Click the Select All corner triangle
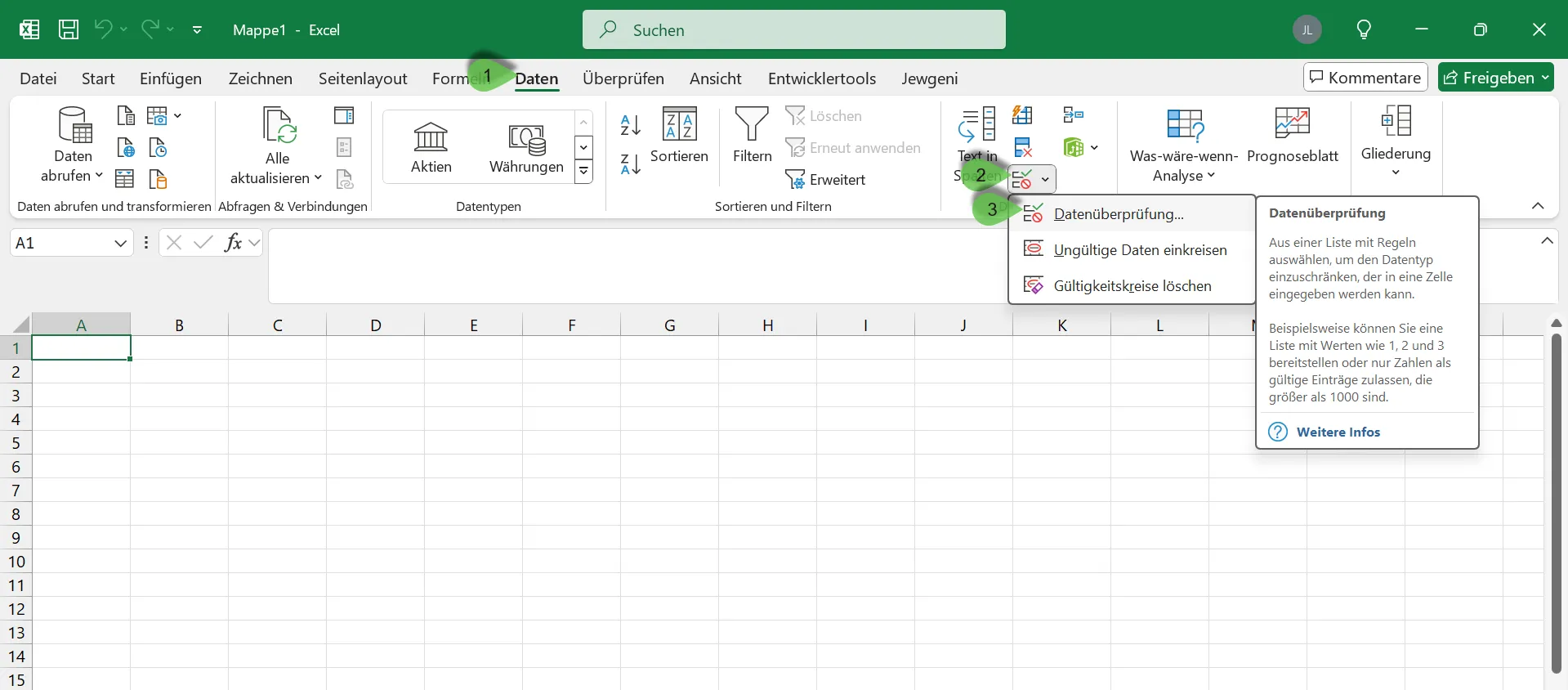 point(20,325)
